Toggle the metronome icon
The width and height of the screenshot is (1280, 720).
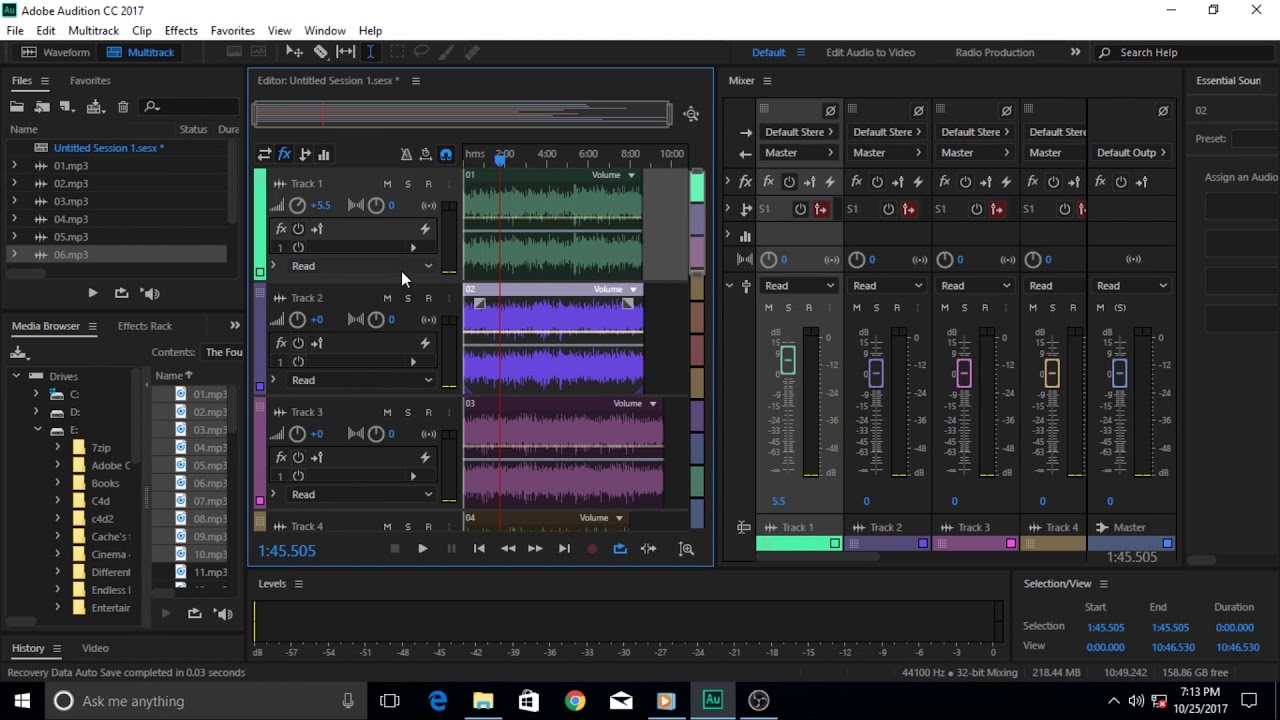[406, 154]
